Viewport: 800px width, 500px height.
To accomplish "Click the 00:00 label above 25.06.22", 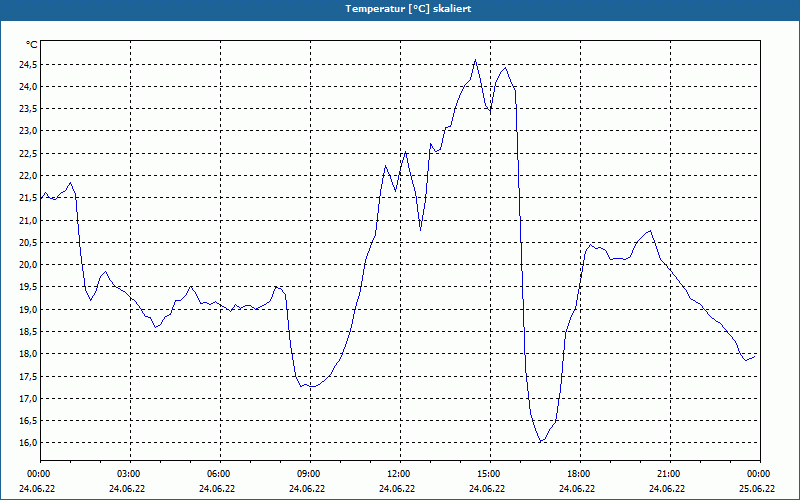I will (x=760, y=474).
